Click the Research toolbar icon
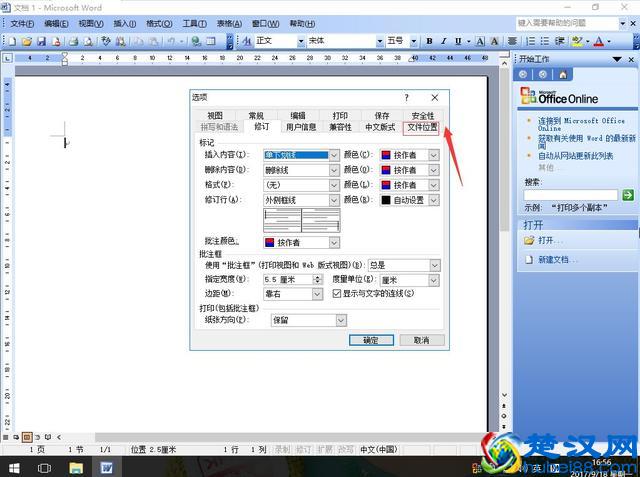 [120, 41]
